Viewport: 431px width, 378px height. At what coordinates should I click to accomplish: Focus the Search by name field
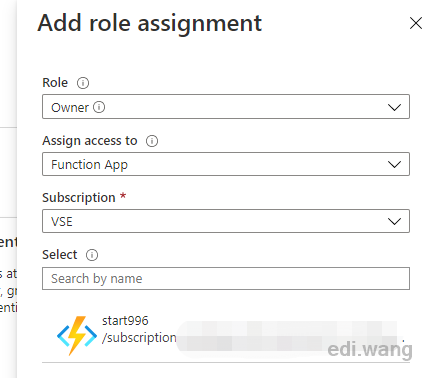(226, 278)
